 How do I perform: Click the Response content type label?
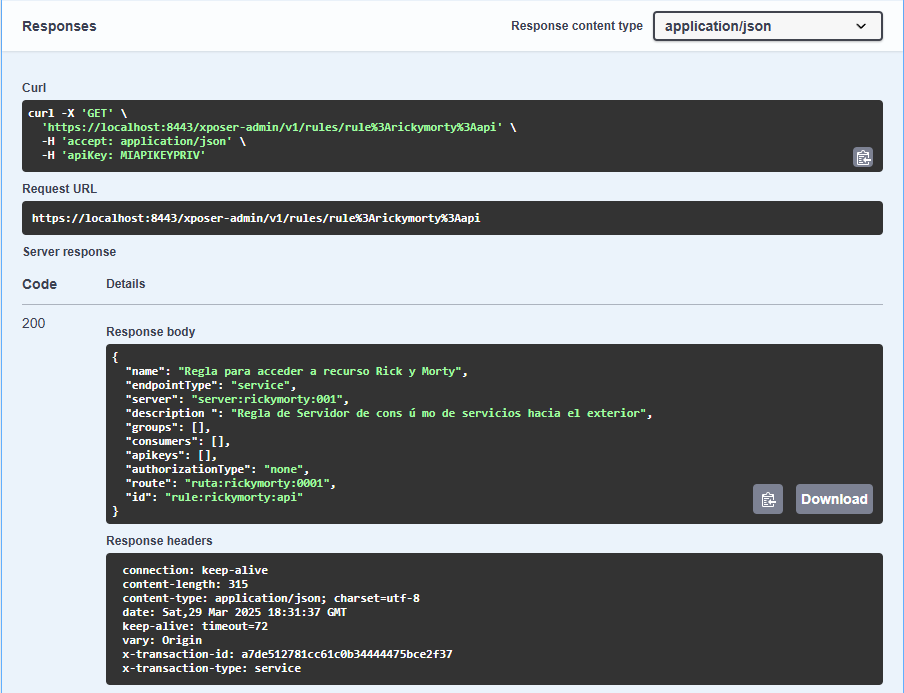[x=576, y=26]
